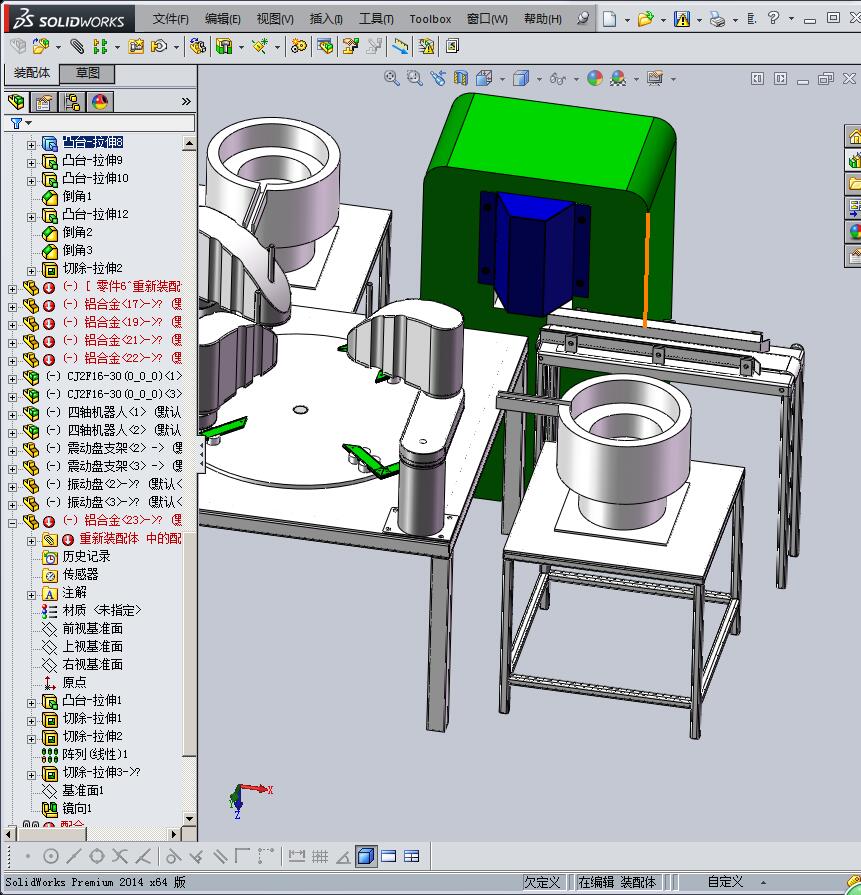Select 前视基准面 plane

click(x=92, y=628)
